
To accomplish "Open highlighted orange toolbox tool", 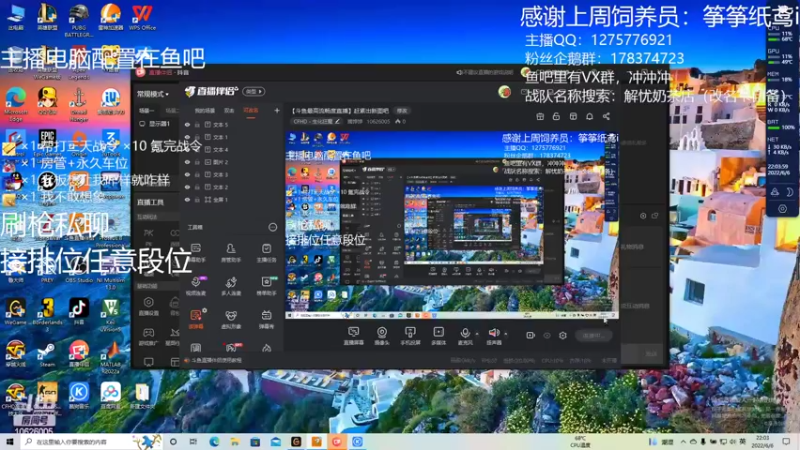I will click(196, 319).
